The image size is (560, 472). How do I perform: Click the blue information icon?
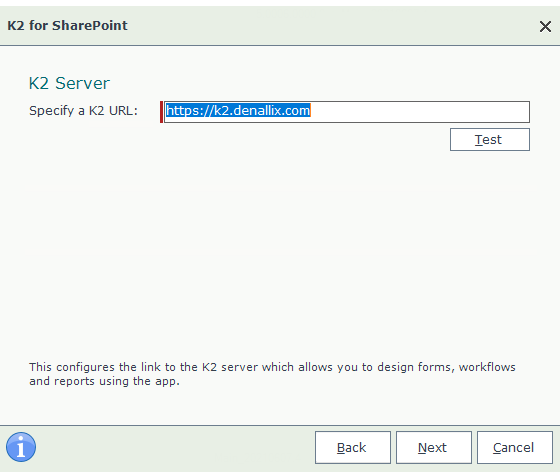coord(21,447)
